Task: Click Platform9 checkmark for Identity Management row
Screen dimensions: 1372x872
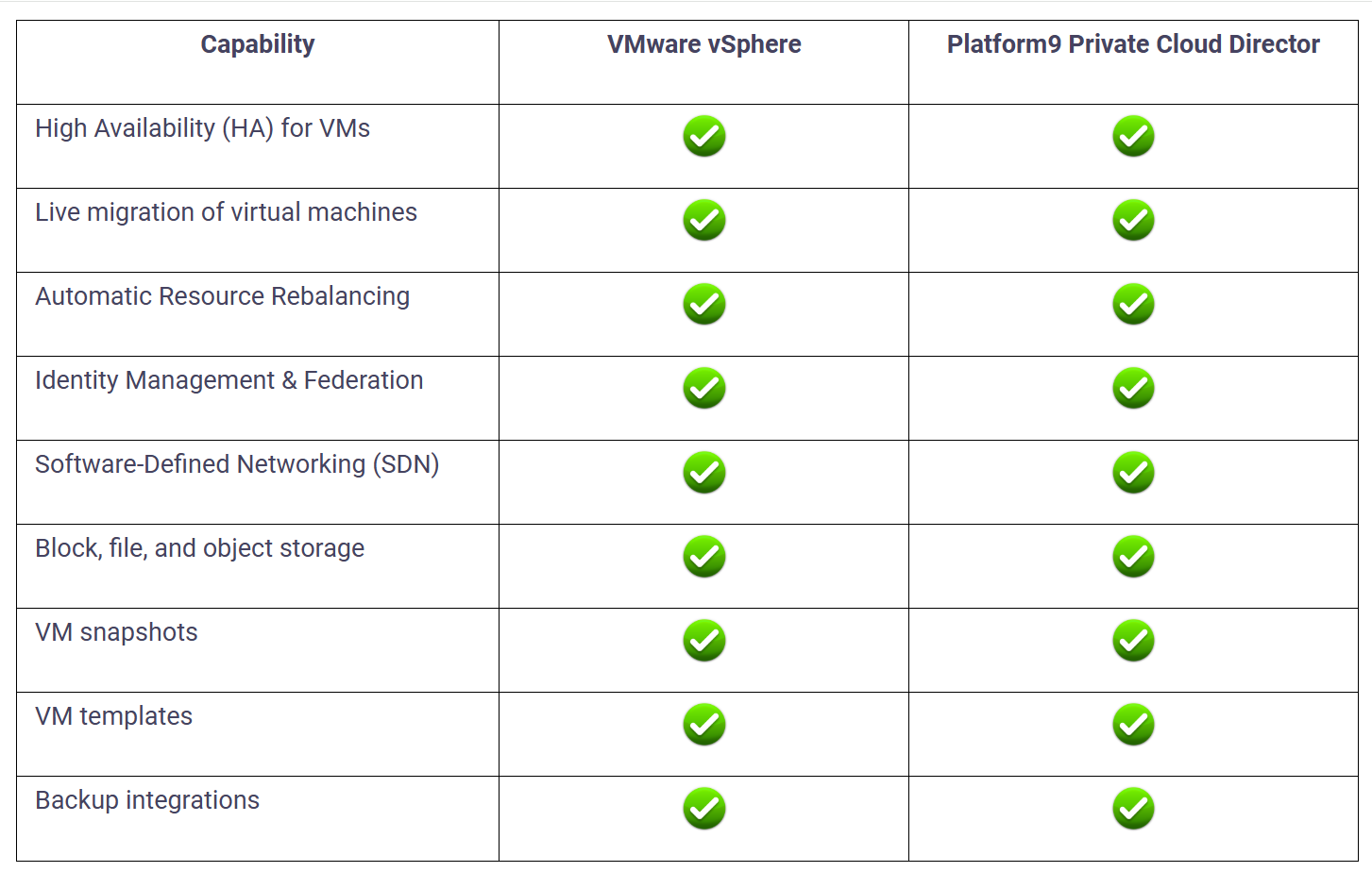Action: [1133, 389]
